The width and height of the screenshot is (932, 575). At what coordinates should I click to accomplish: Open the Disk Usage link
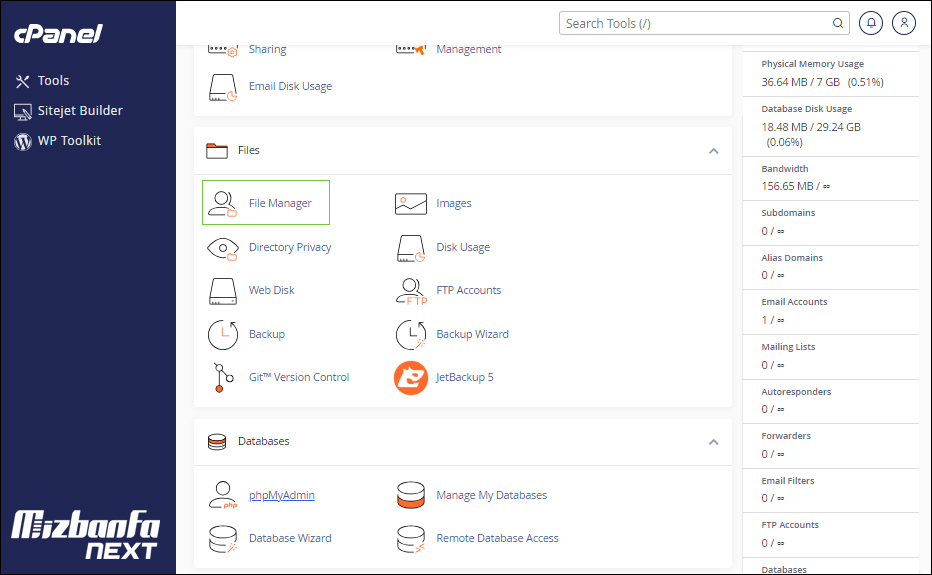pyautogui.click(x=463, y=247)
